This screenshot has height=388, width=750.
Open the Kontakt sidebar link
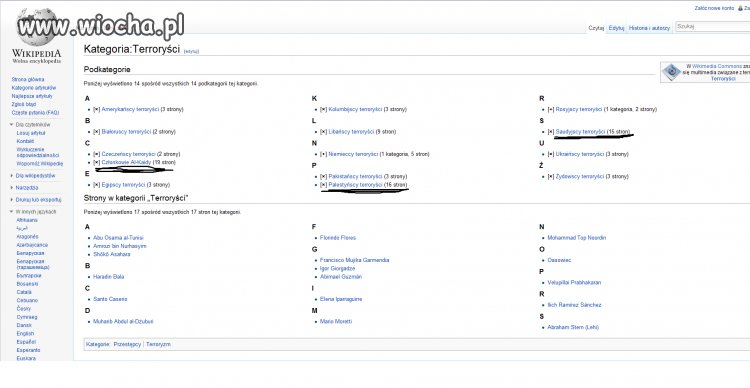[x=25, y=142]
